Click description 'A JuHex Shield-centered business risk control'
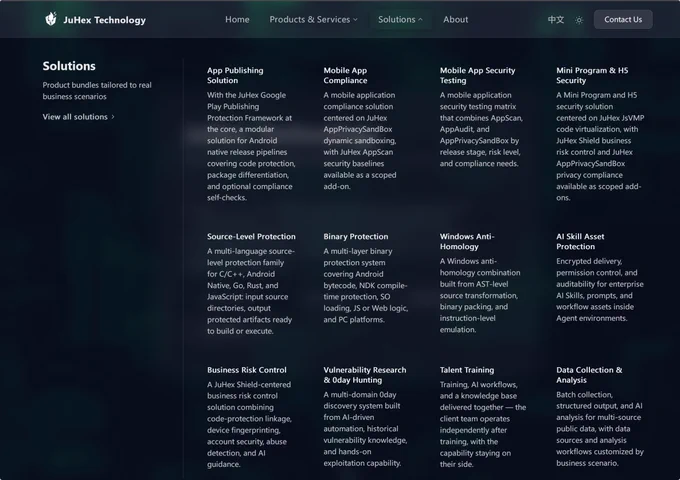This screenshot has height=480, width=680. pos(249,424)
